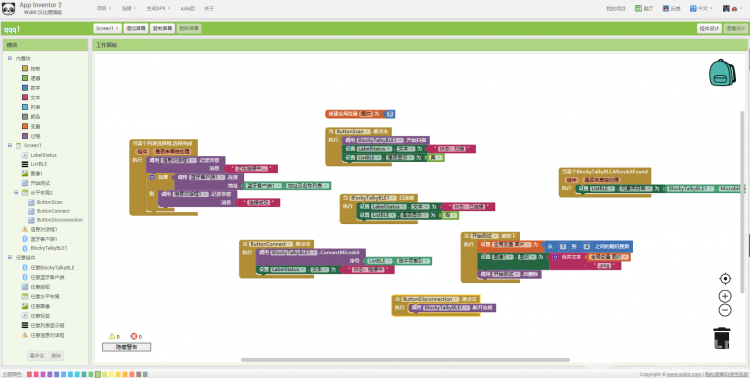This screenshot has height=378, width=750.
Task: Pick the brown theme color swatch
Action: [139, 374]
